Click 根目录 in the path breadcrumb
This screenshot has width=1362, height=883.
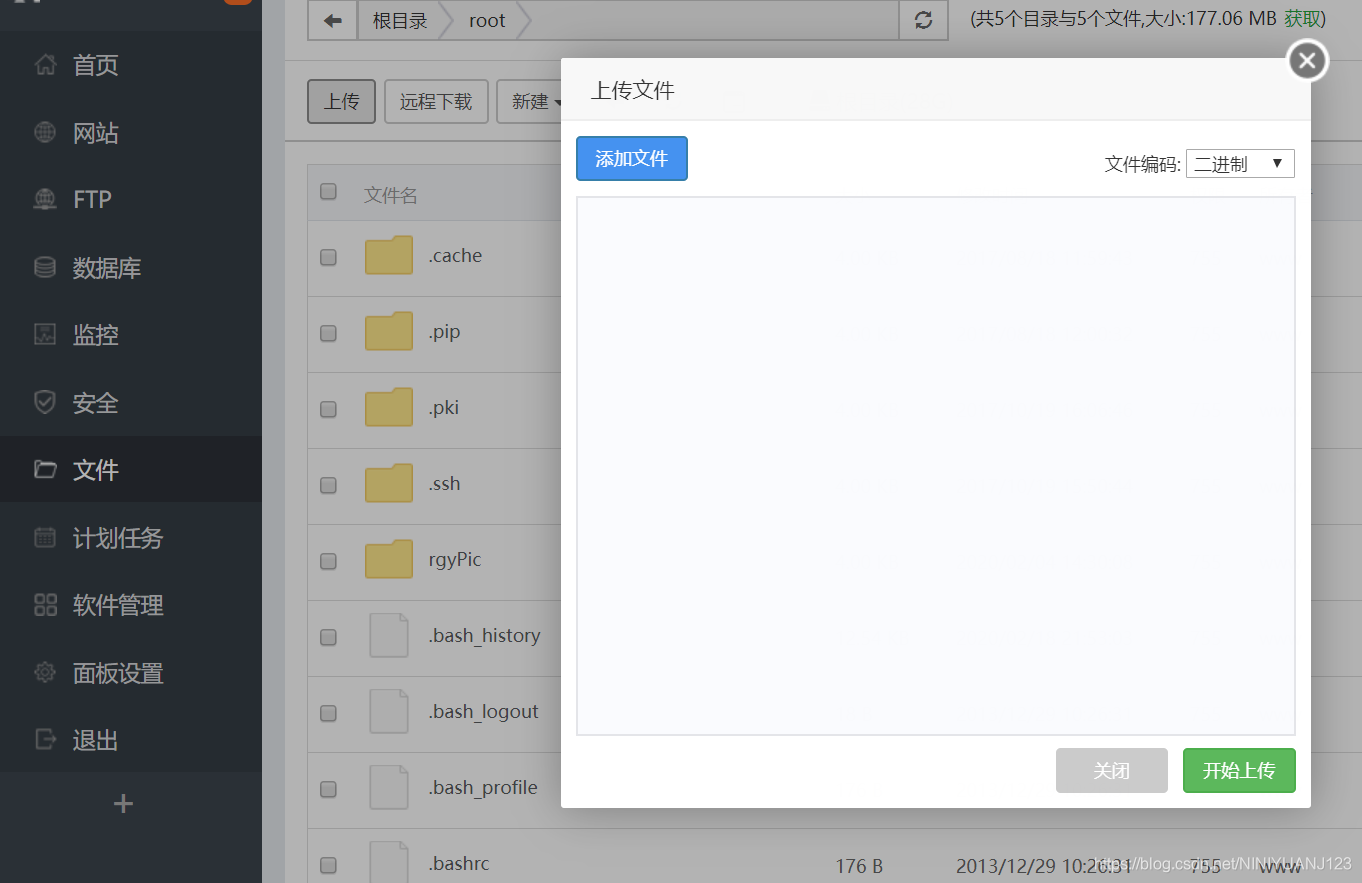click(400, 21)
